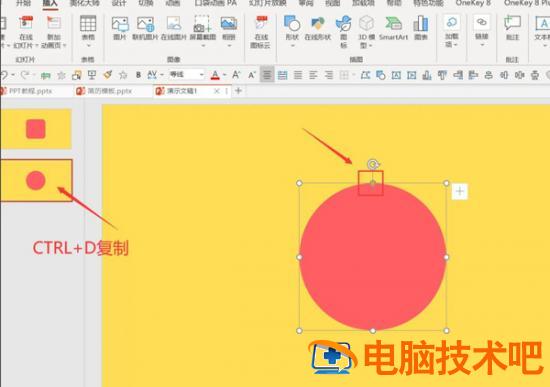Toggle the highlighted center align button
This screenshot has height=387, width=550.
(267, 75)
